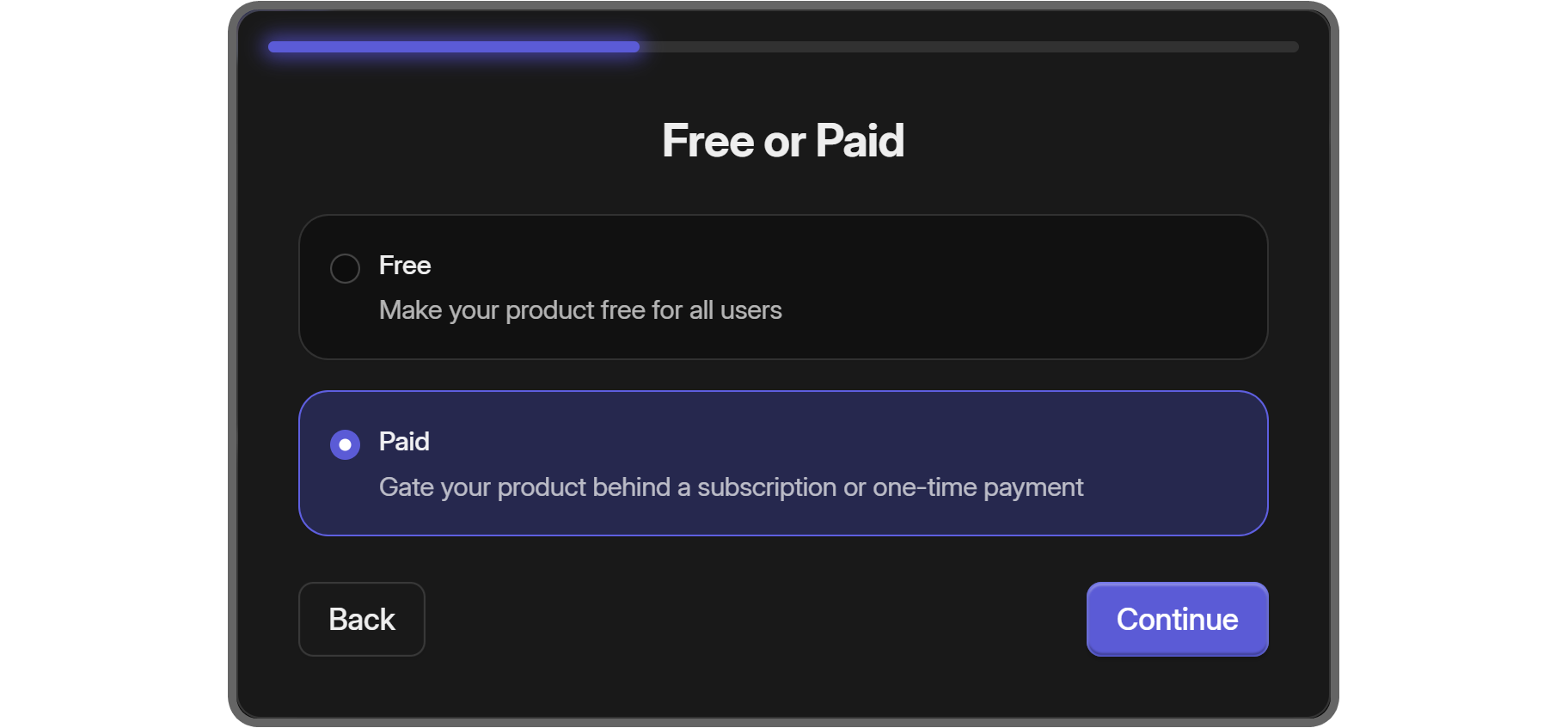
Task: Click the 'Free or Paid' heading
Action: pyautogui.click(x=783, y=139)
